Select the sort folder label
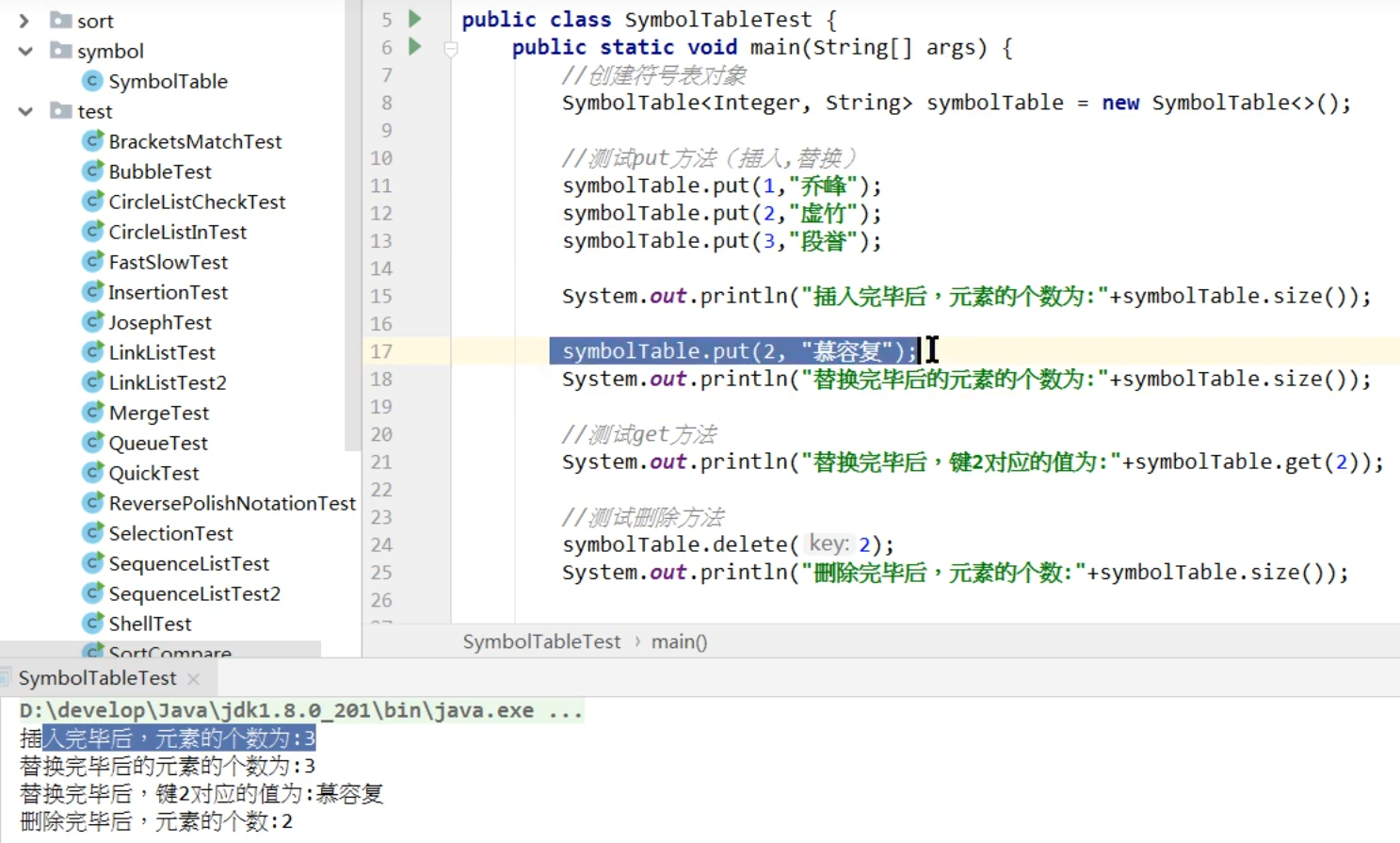1400x843 pixels. pos(95,21)
